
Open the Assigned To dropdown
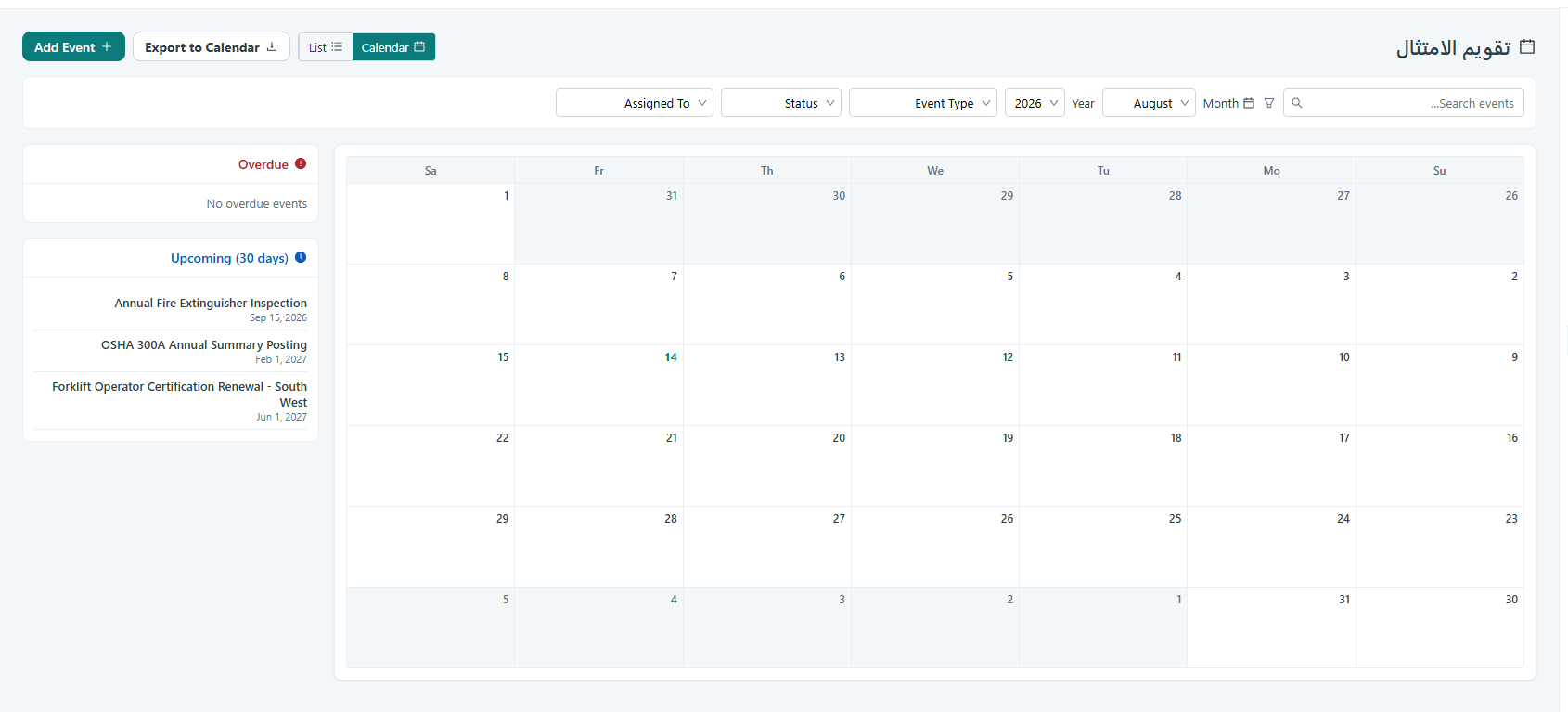(635, 103)
